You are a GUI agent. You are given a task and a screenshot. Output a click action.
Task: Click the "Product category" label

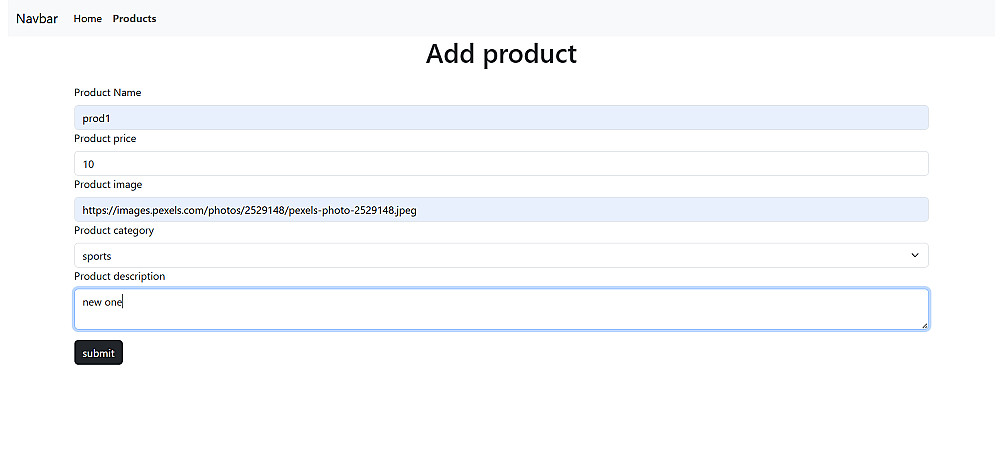click(114, 230)
